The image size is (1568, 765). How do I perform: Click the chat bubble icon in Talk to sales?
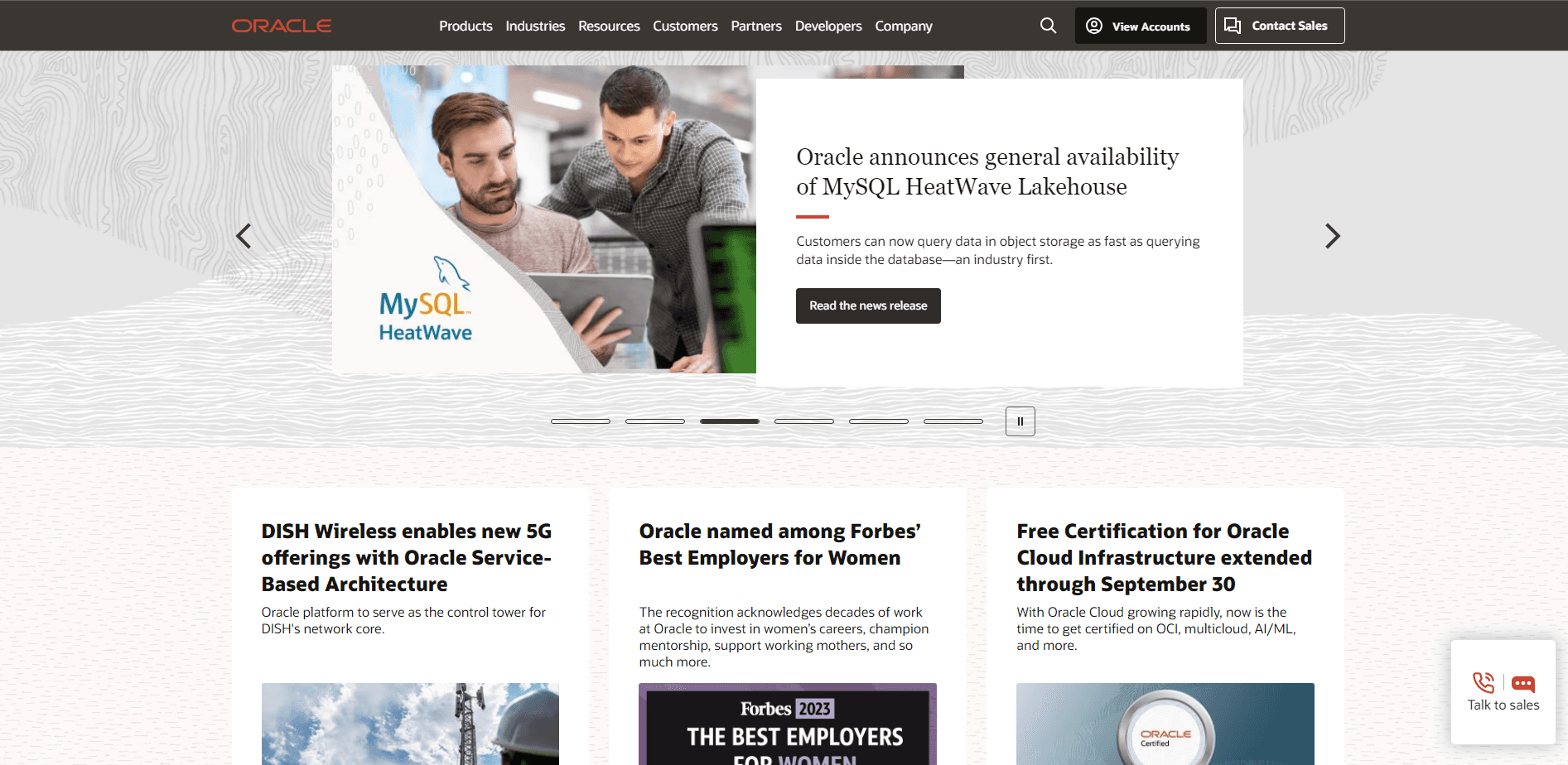1523,684
